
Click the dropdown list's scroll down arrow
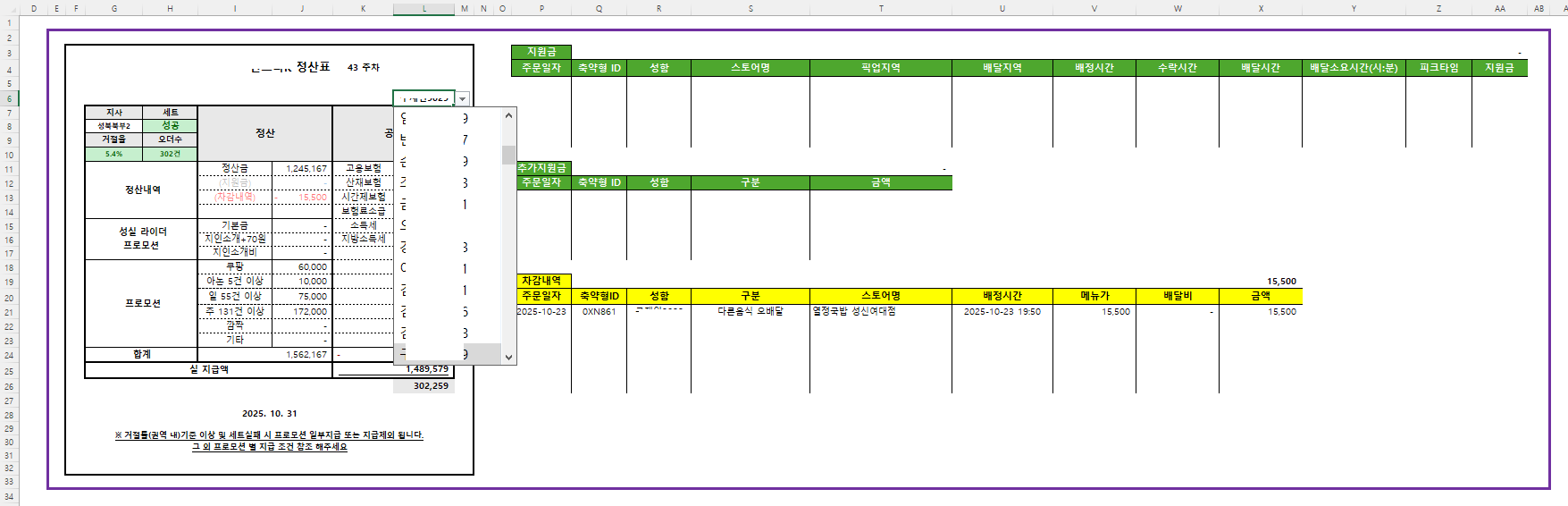508,357
